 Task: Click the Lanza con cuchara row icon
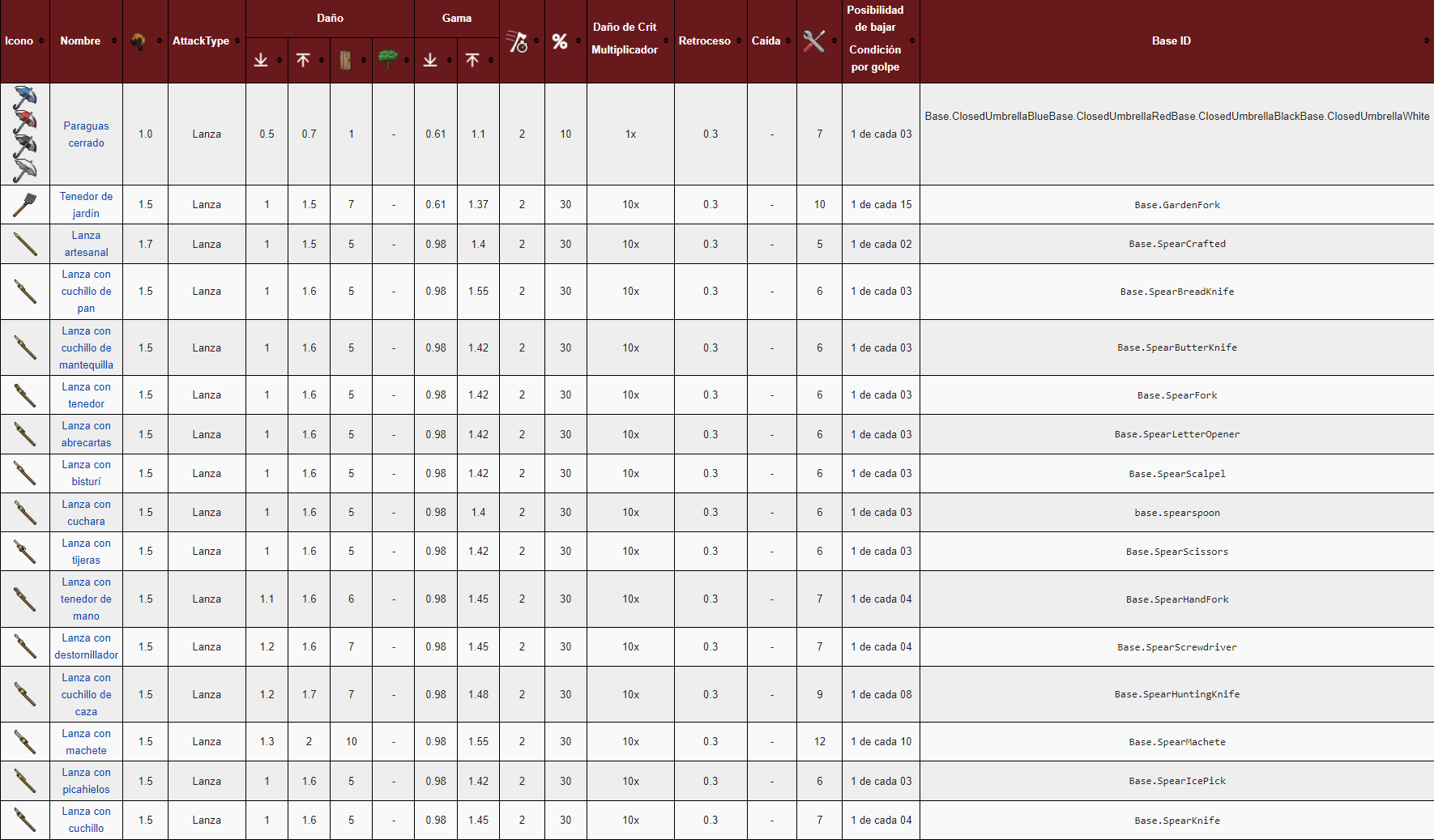25,513
